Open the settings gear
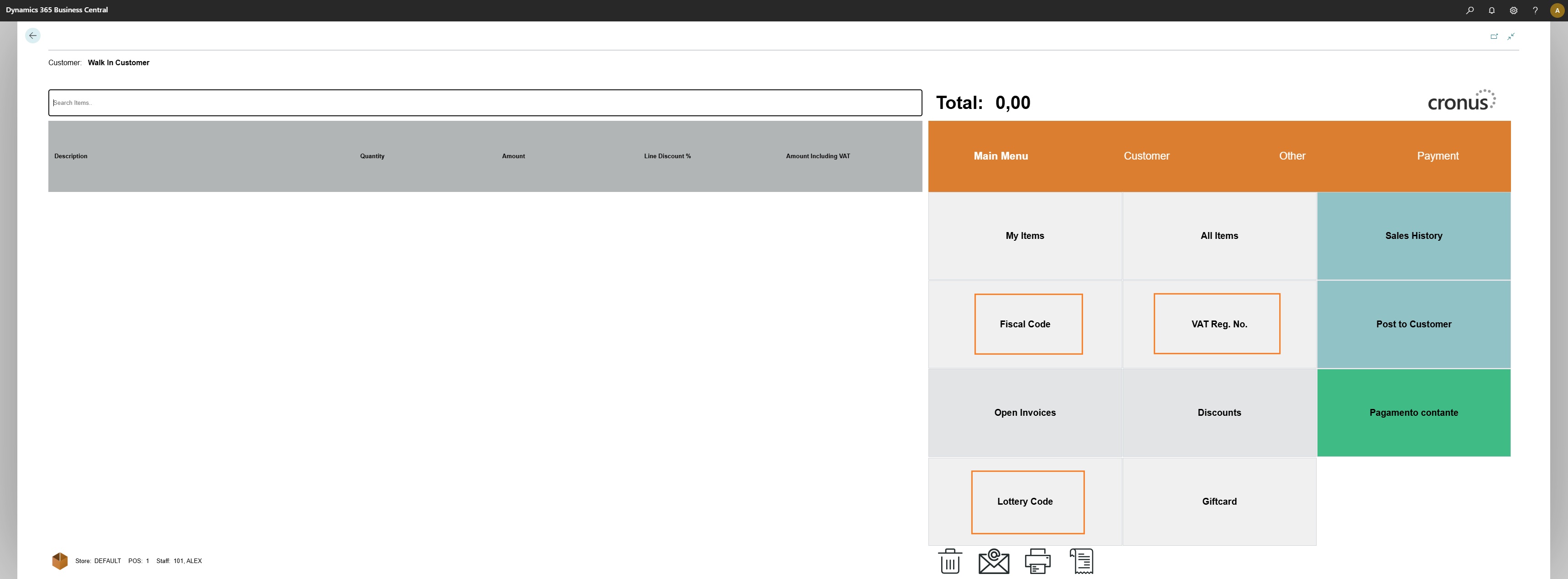This screenshot has width=1568, height=579. click(x=1513, y=10)
